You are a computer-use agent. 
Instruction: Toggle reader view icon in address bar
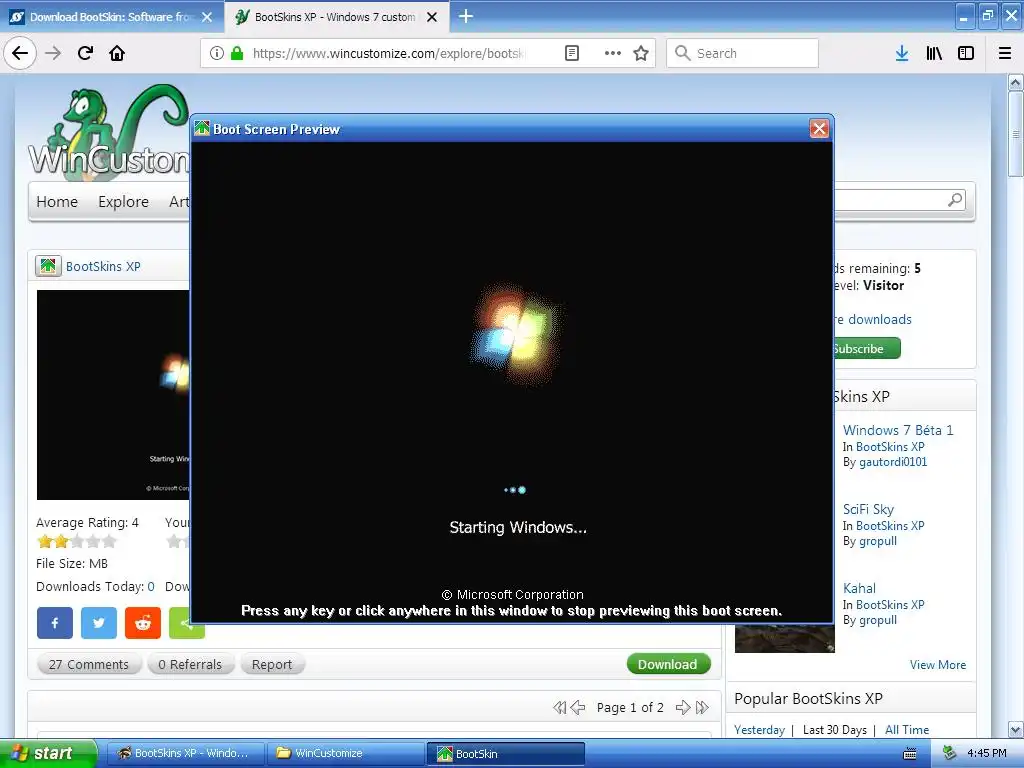571,53
